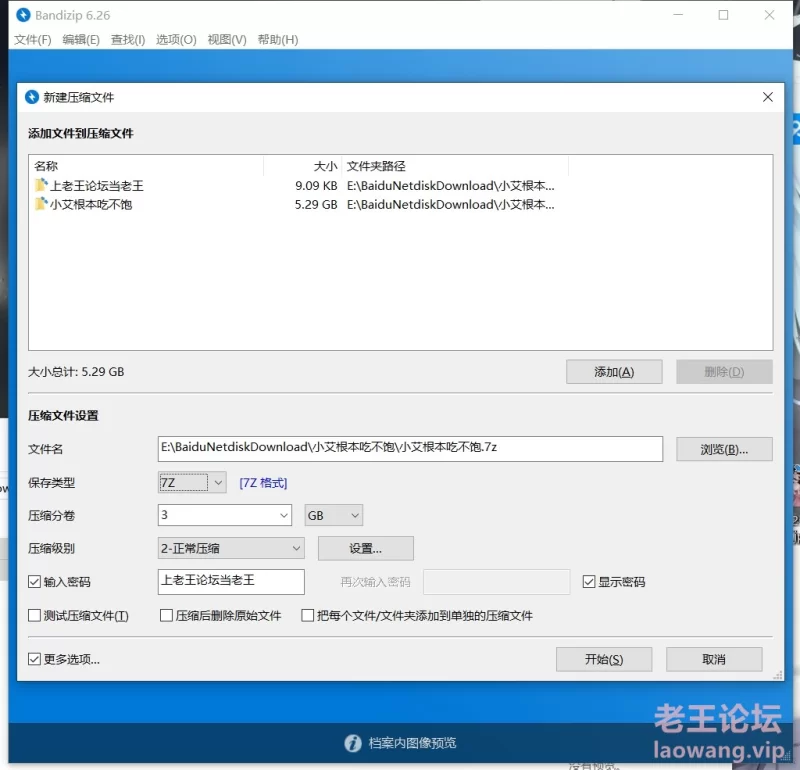Expand the 压缩级别 dropdown
Viewport: 800px width, 770px height.
pyautogui.click(x=296, y=548)
